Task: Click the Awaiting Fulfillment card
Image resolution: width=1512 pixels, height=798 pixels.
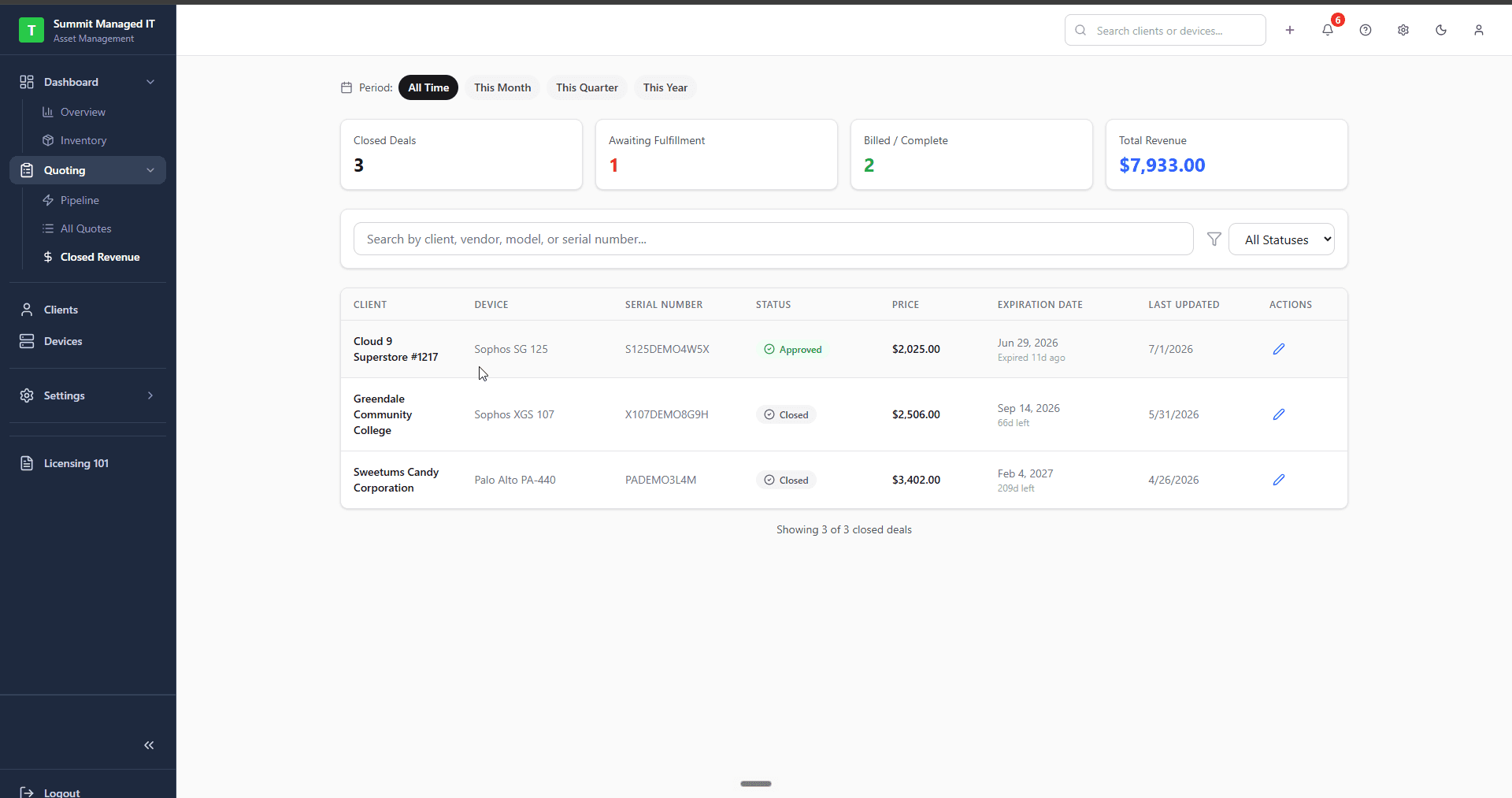Action: pos(717,154)
